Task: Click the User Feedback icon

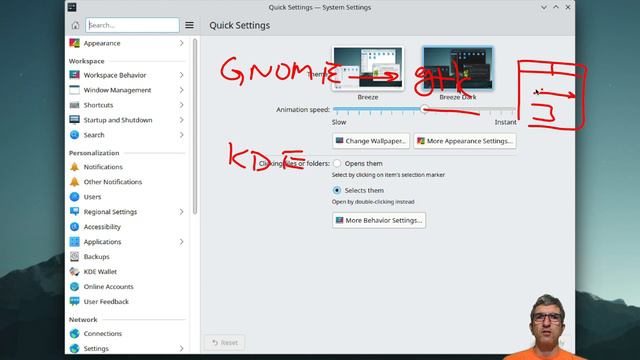Action: click(74, 301)
